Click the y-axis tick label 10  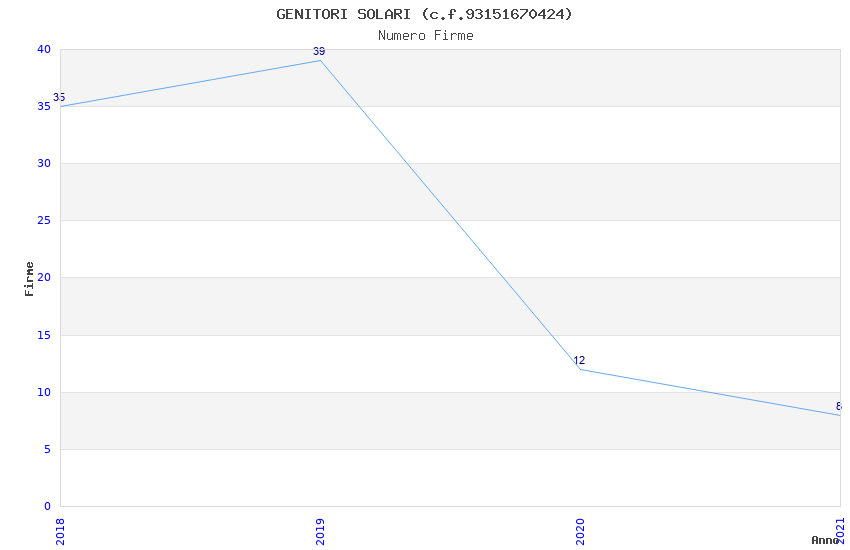coord(43,392)
